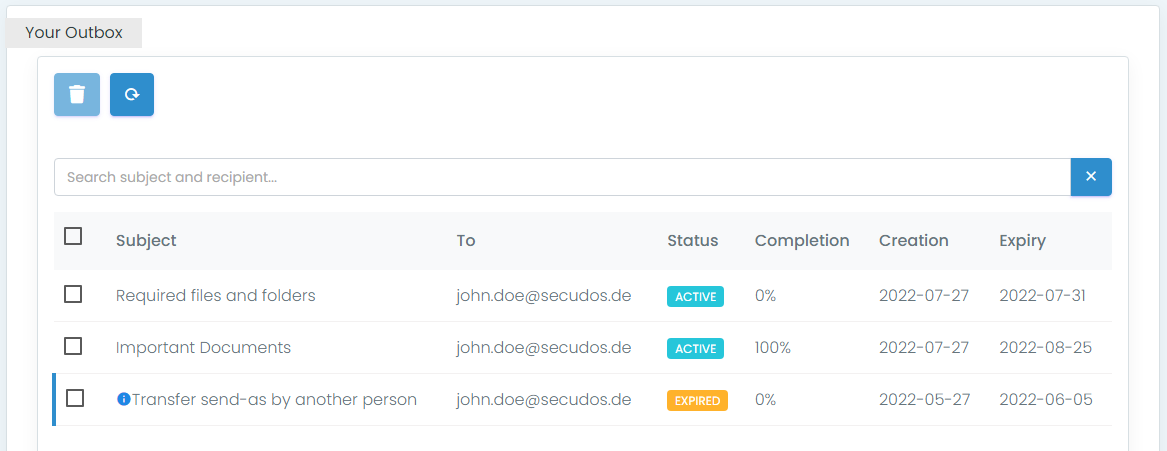Open Required files and folders transfer
Screen dimensions: 1167x451
click(x=215, y=295)
